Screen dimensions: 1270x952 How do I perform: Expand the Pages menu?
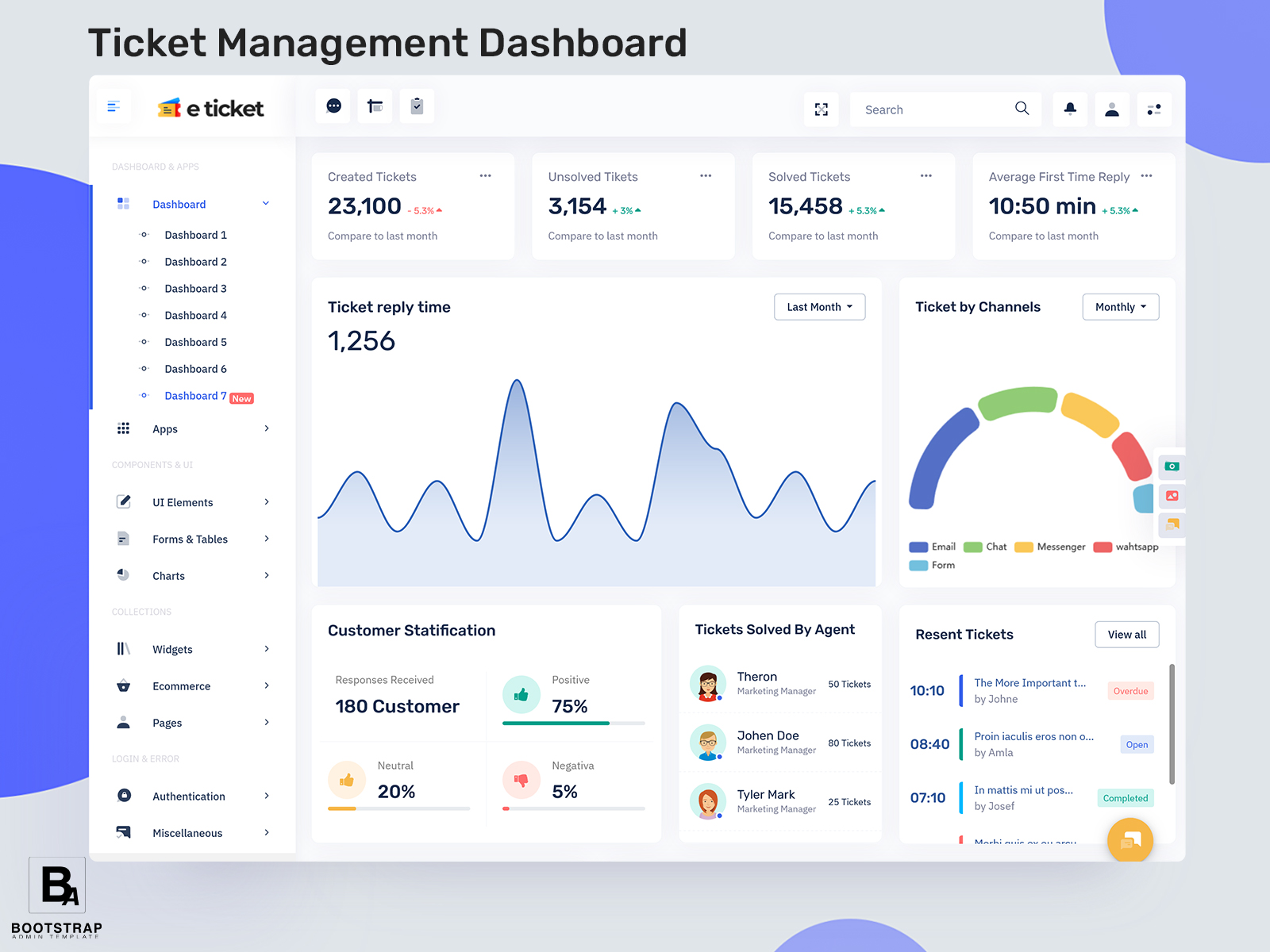pyautogui.click(x=267, y=722)
